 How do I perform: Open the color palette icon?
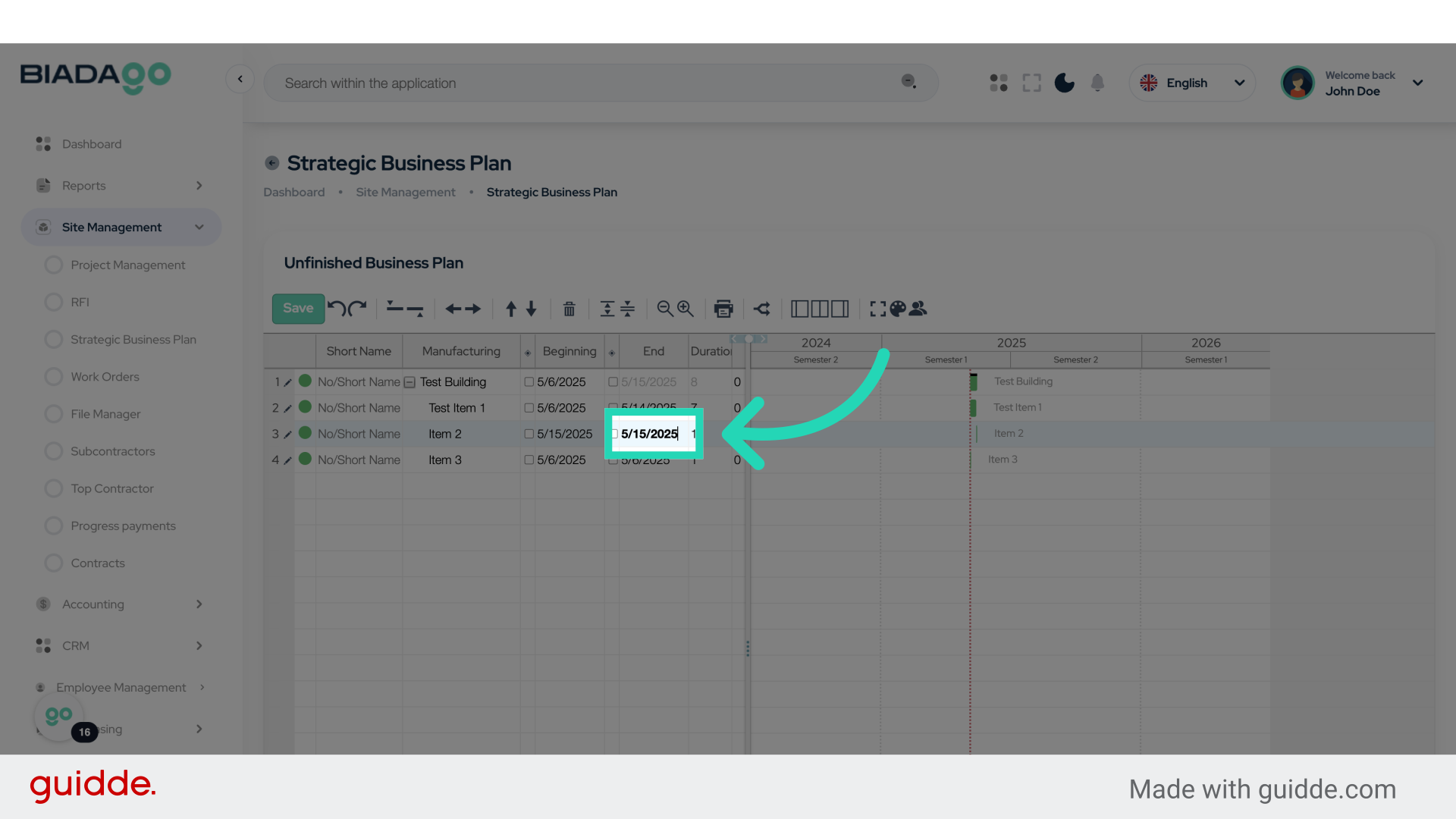pos(898,309)
